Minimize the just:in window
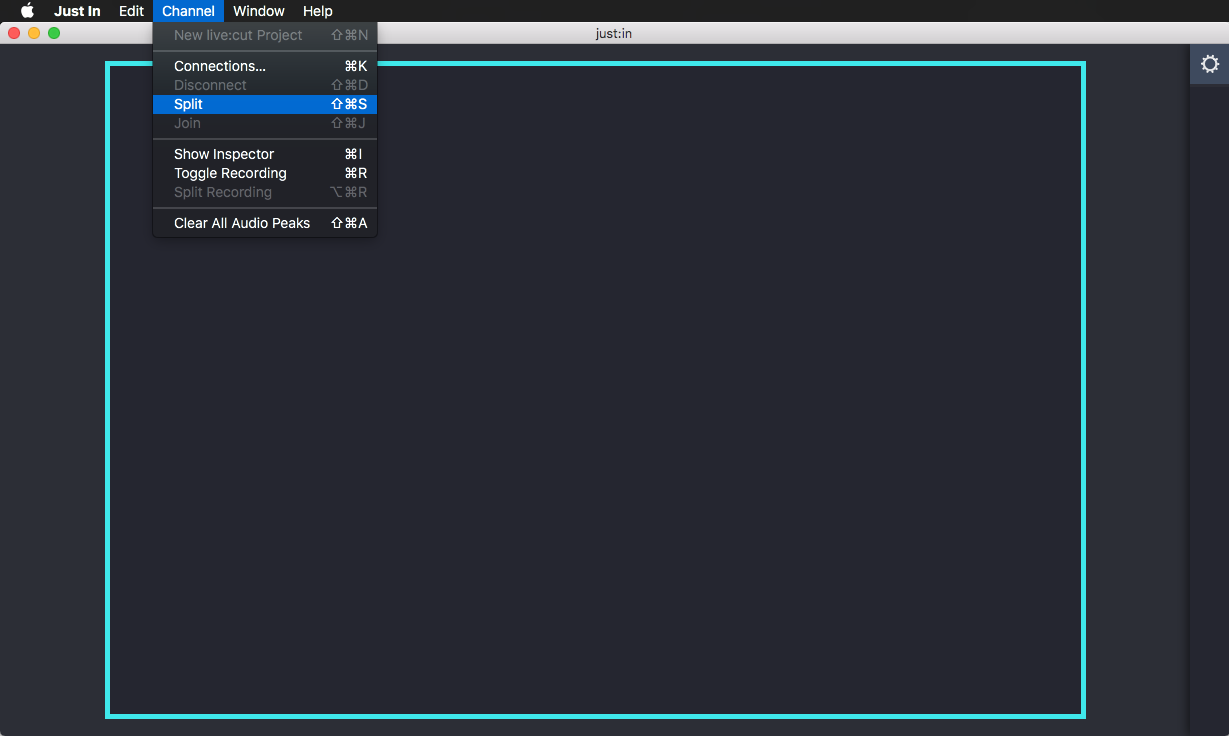This screenshot has width=1229, height=736. click(x=34, y=33)
